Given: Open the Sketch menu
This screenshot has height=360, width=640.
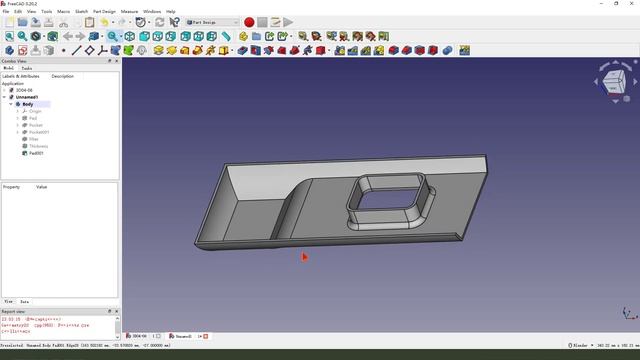Looking at the screenshot, I should click(x=81, y=11).
